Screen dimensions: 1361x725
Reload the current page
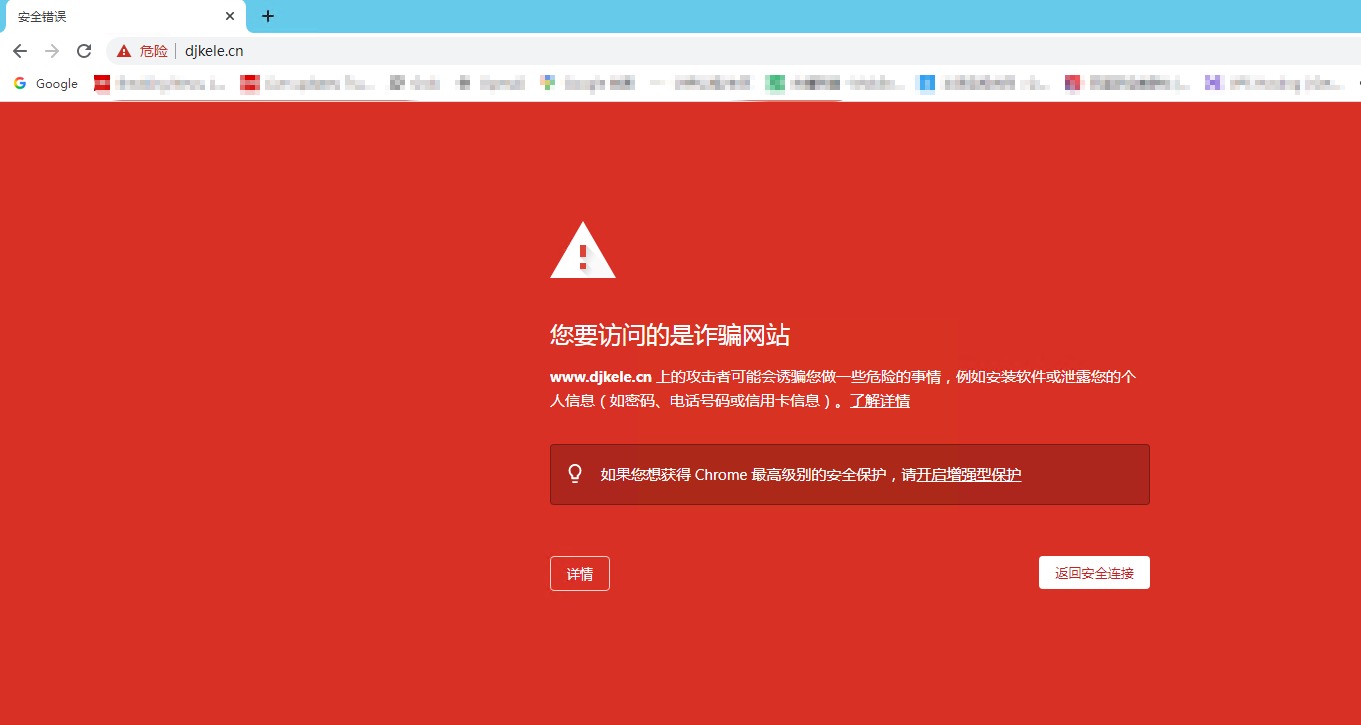pos(84,51)
